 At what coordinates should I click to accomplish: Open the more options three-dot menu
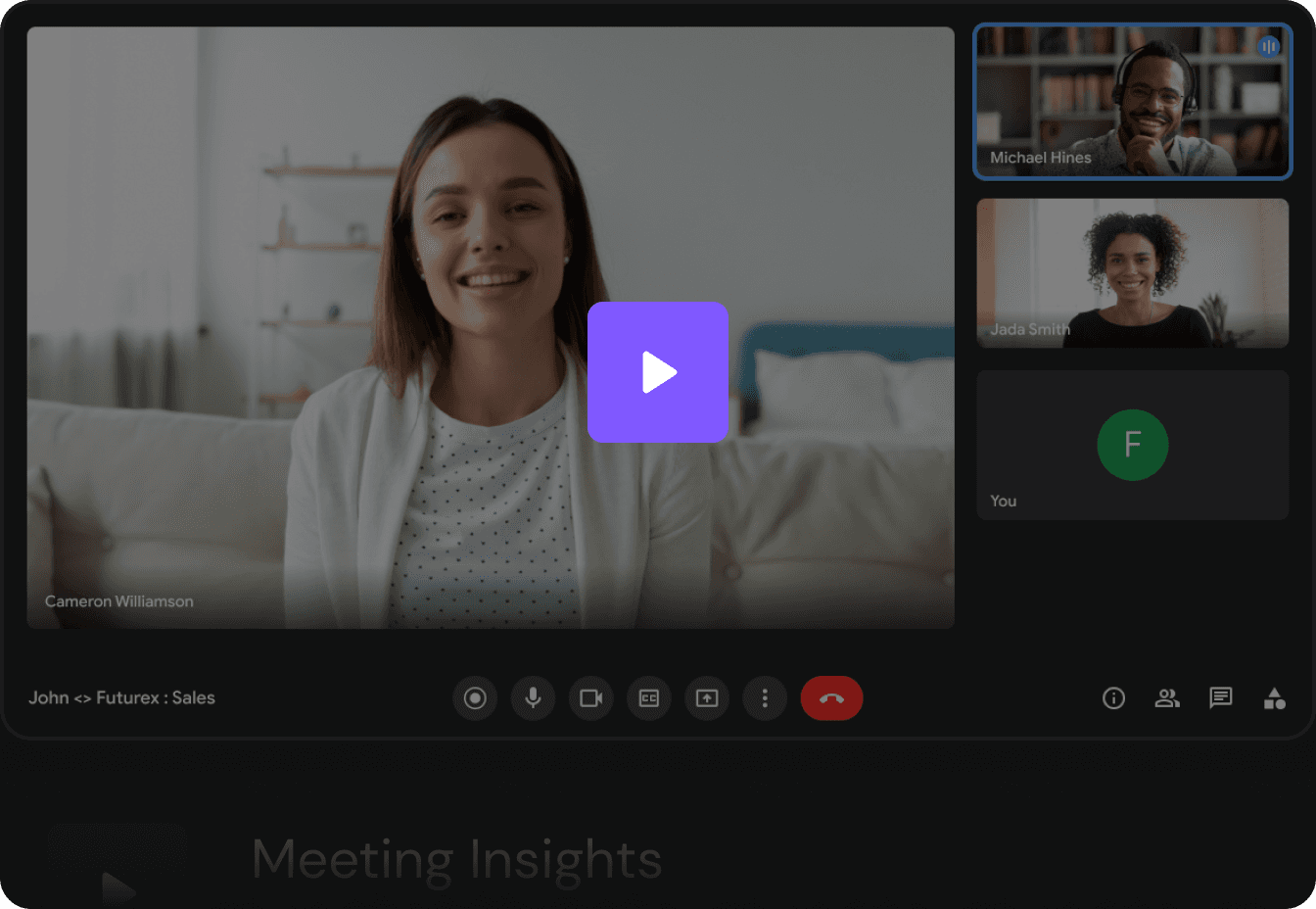(x=765, y=698)
